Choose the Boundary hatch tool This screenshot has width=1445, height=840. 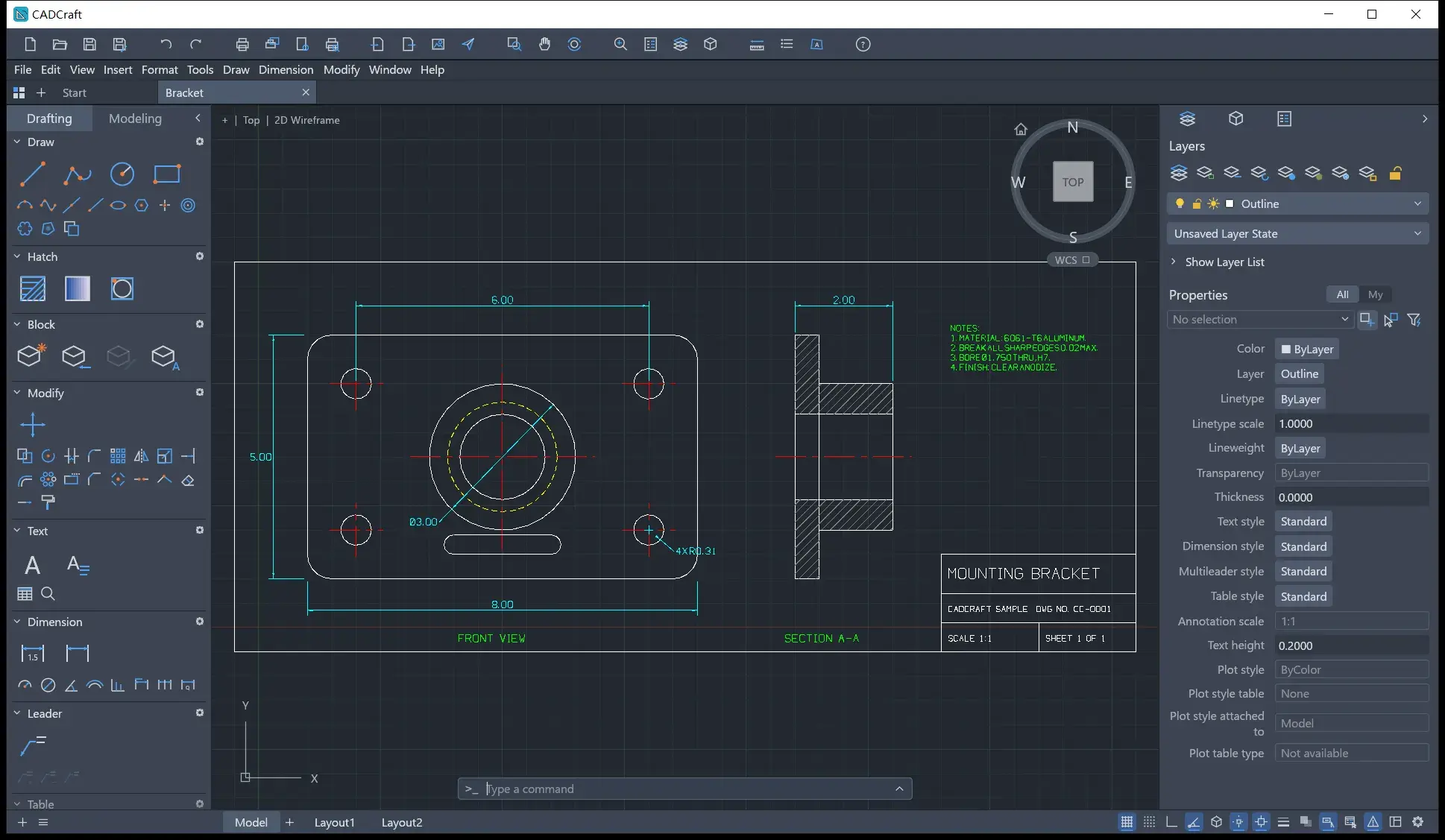click(122, 288)
